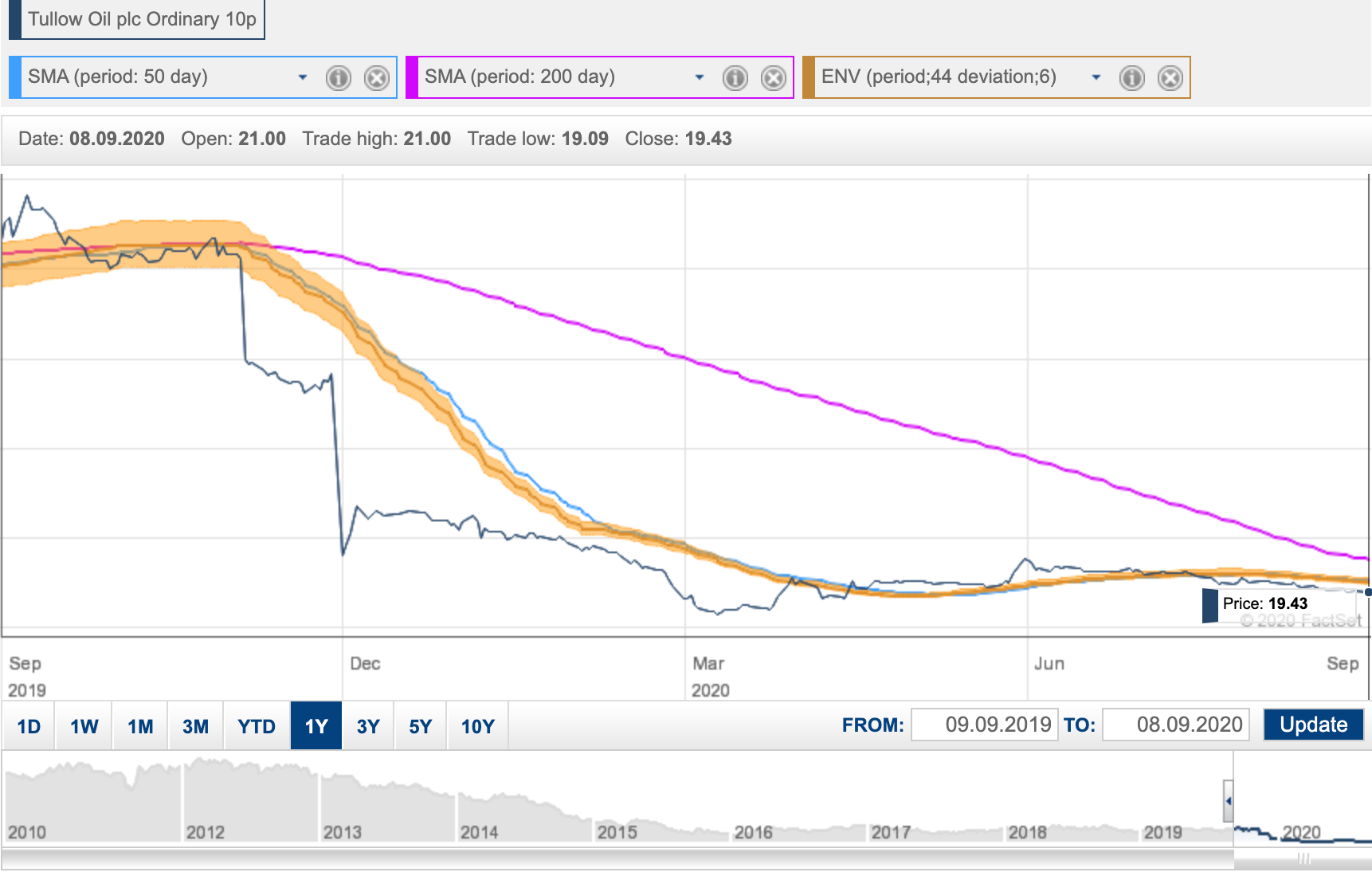Expand ENV period dropdown arrow

click(1096, 77)
